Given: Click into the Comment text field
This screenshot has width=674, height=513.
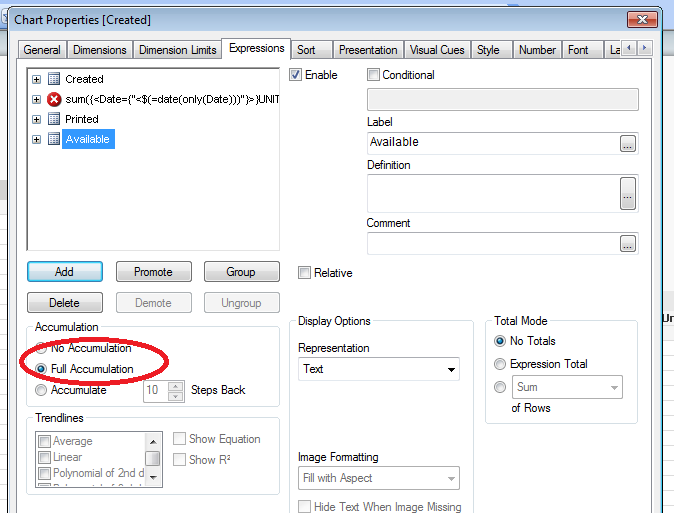Looking at the screenshot, I should pos(493,244).
